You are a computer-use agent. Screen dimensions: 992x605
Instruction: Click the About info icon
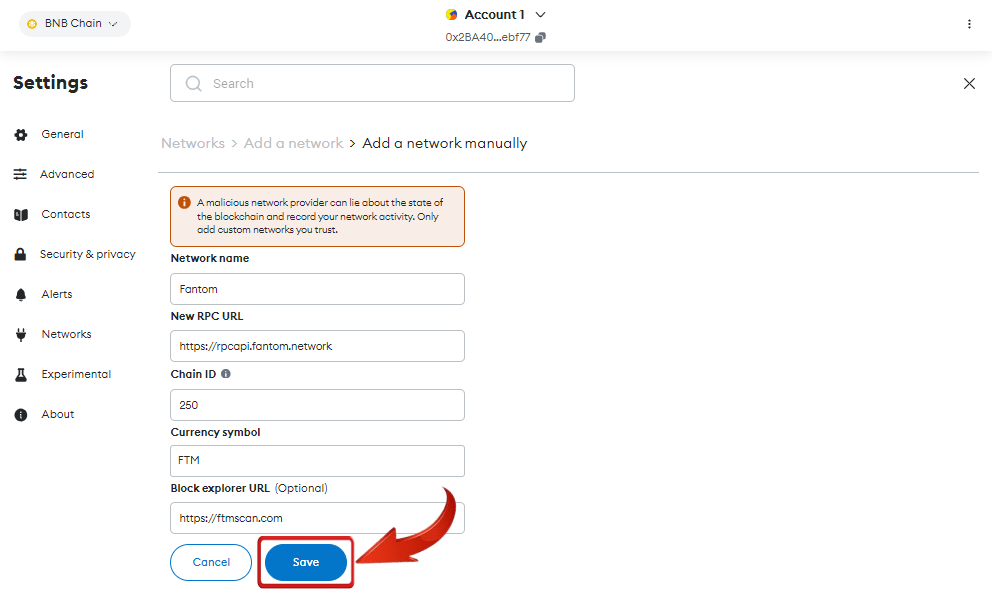click(x=21, y=415)
